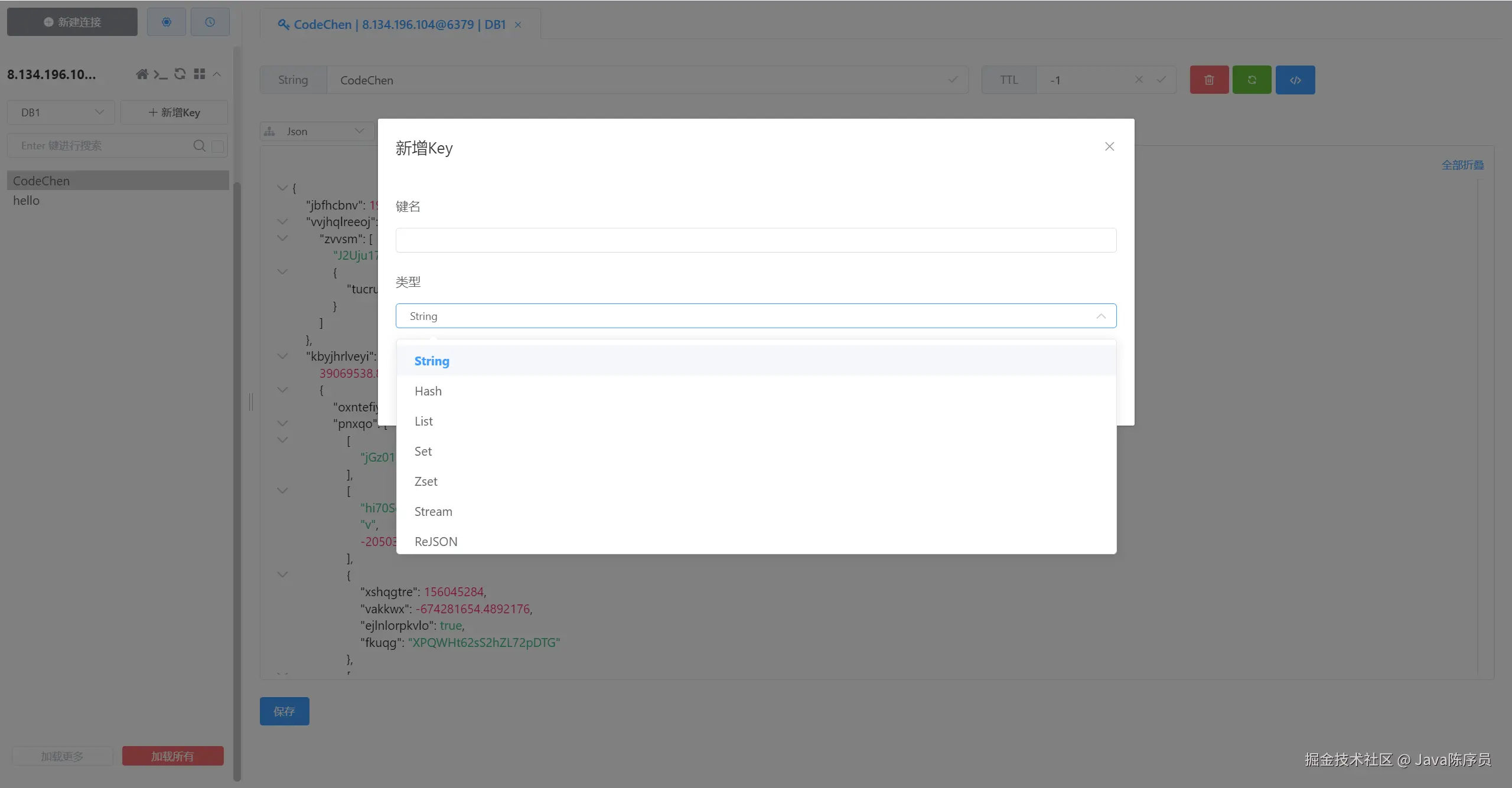1512x788 pixels.
Task: Select Hash from type list
Action: (428, 391)
